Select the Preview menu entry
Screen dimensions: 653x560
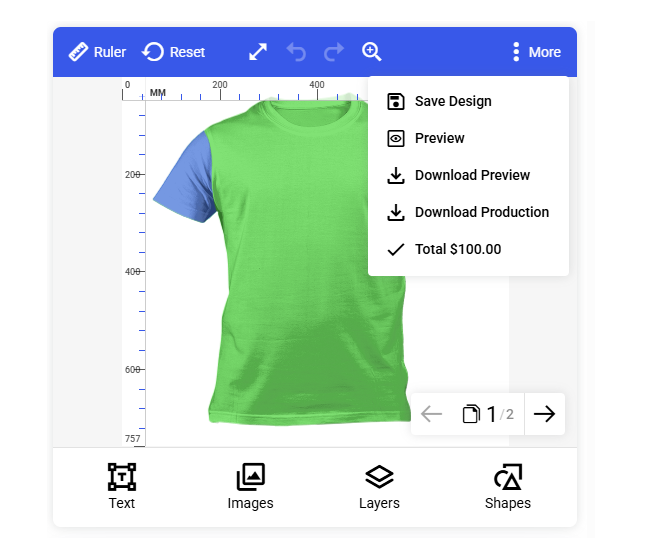[x=469, y=138]
